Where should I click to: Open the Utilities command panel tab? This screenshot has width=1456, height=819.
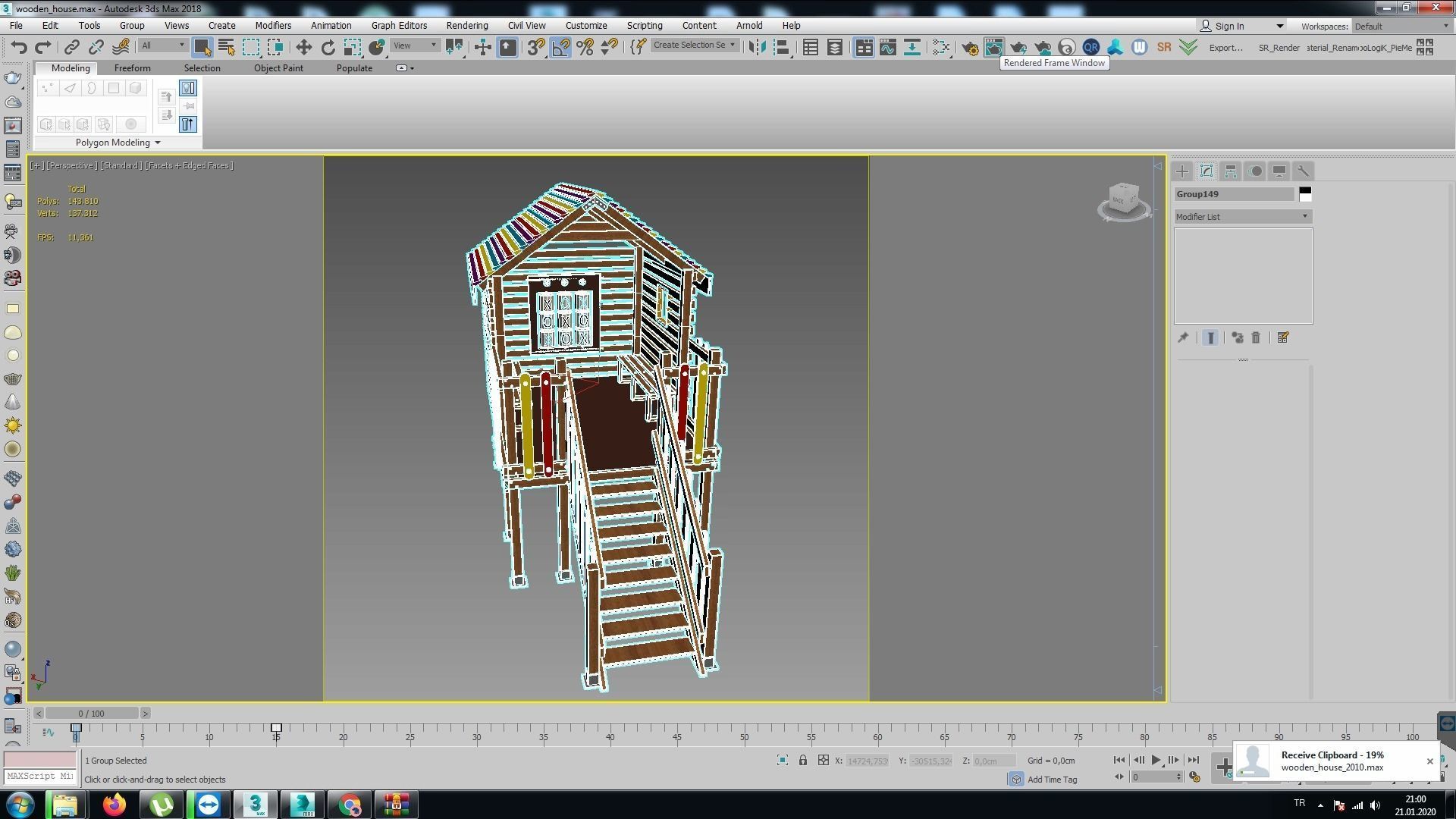[x=1303, y=171]
